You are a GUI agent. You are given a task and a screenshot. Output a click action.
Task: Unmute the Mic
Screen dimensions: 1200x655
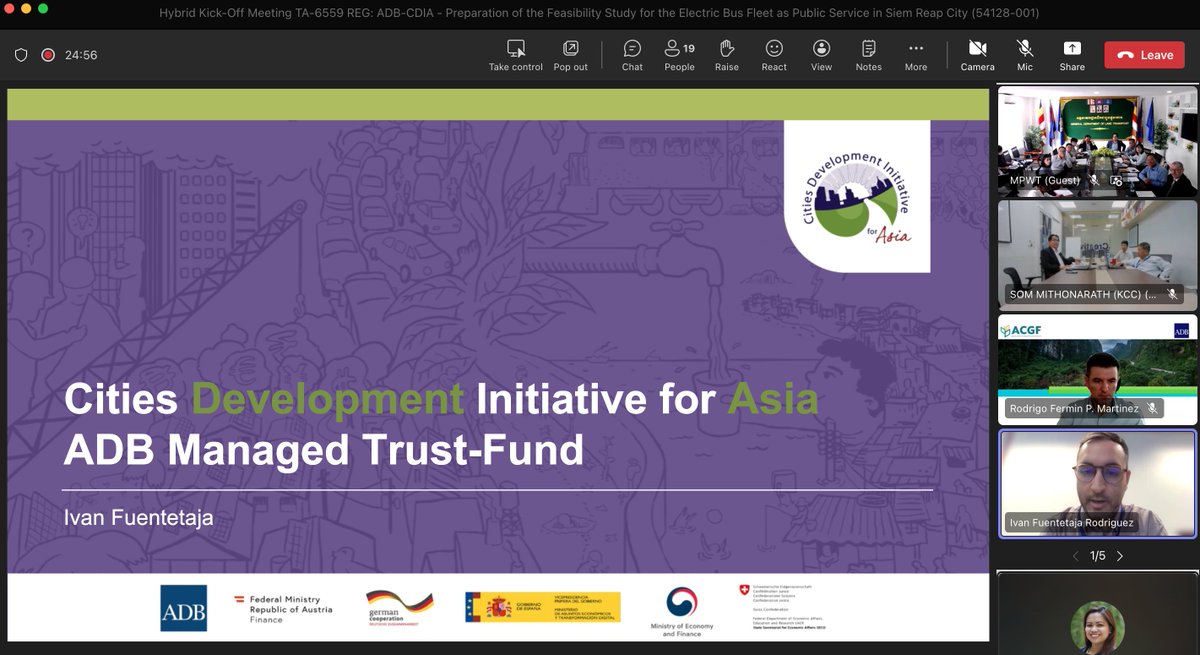pyautogui.click(x=1025, y=55)
